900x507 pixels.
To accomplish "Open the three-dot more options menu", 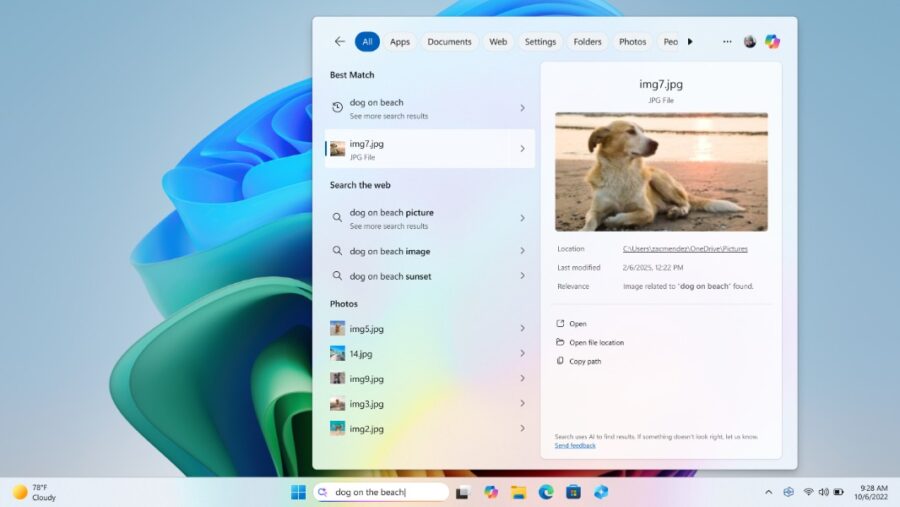I will tap(727, 41).
